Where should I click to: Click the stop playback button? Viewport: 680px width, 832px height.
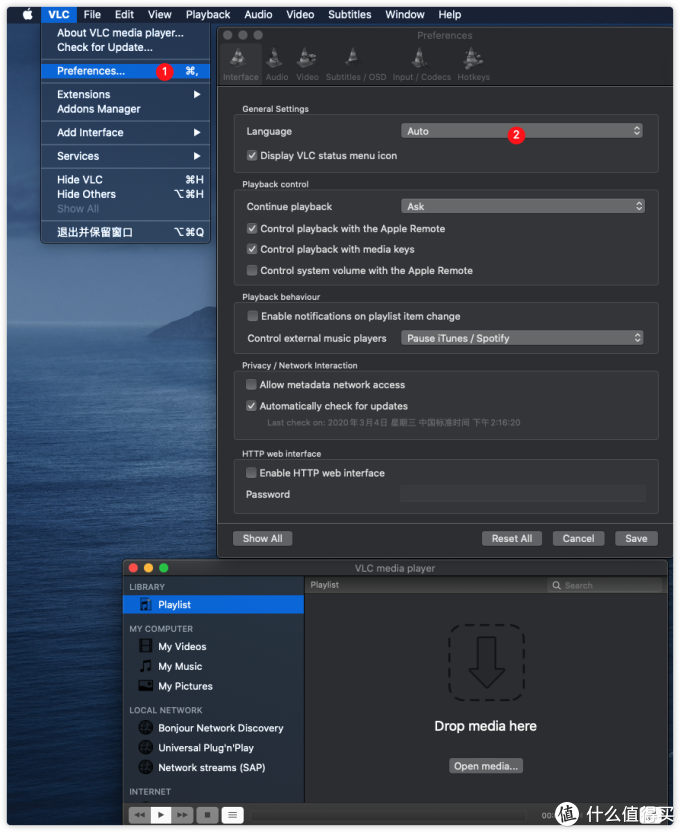click(x=207, y=814)
